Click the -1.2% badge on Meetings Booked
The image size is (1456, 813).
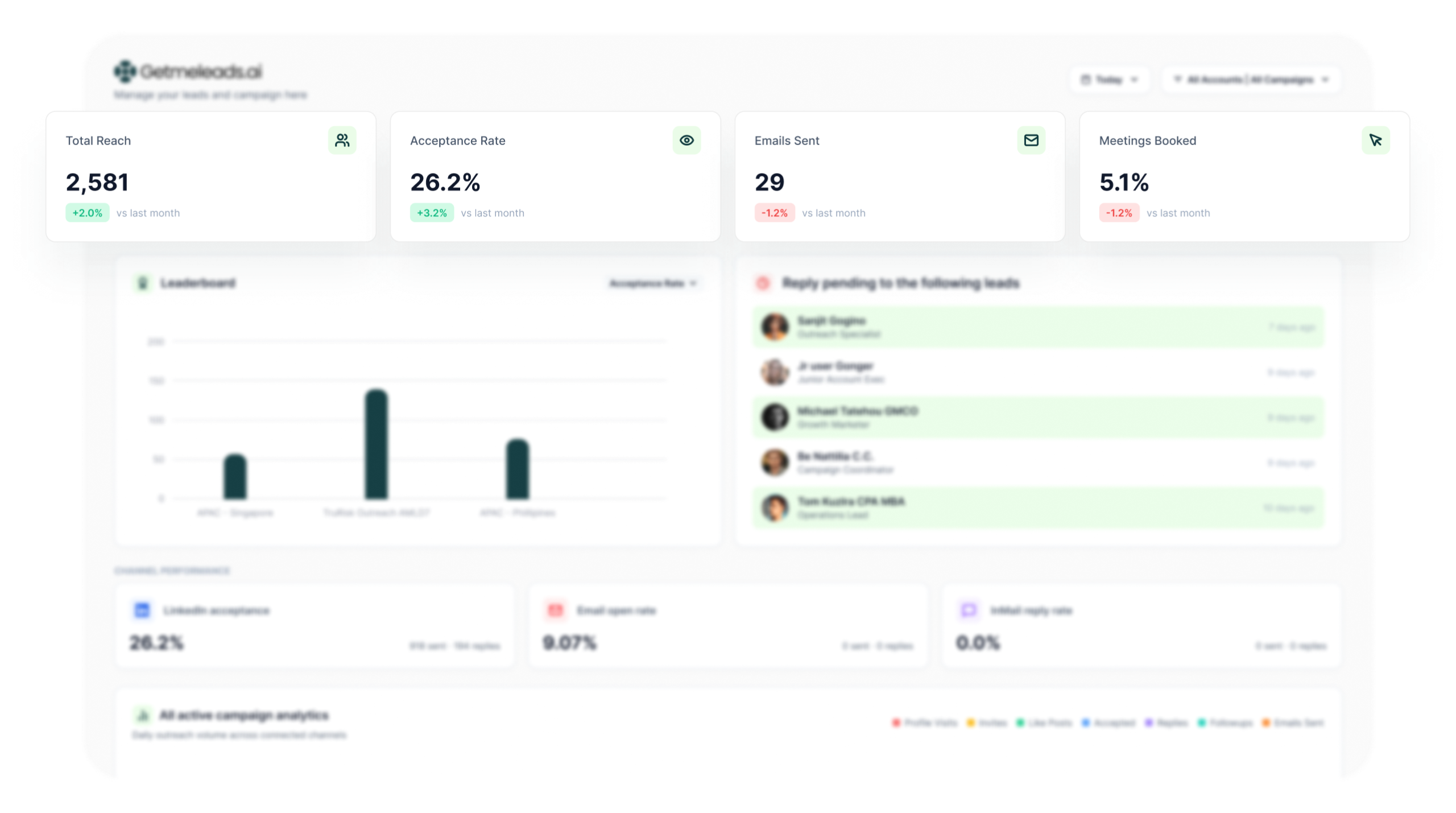pos(1119,213)
